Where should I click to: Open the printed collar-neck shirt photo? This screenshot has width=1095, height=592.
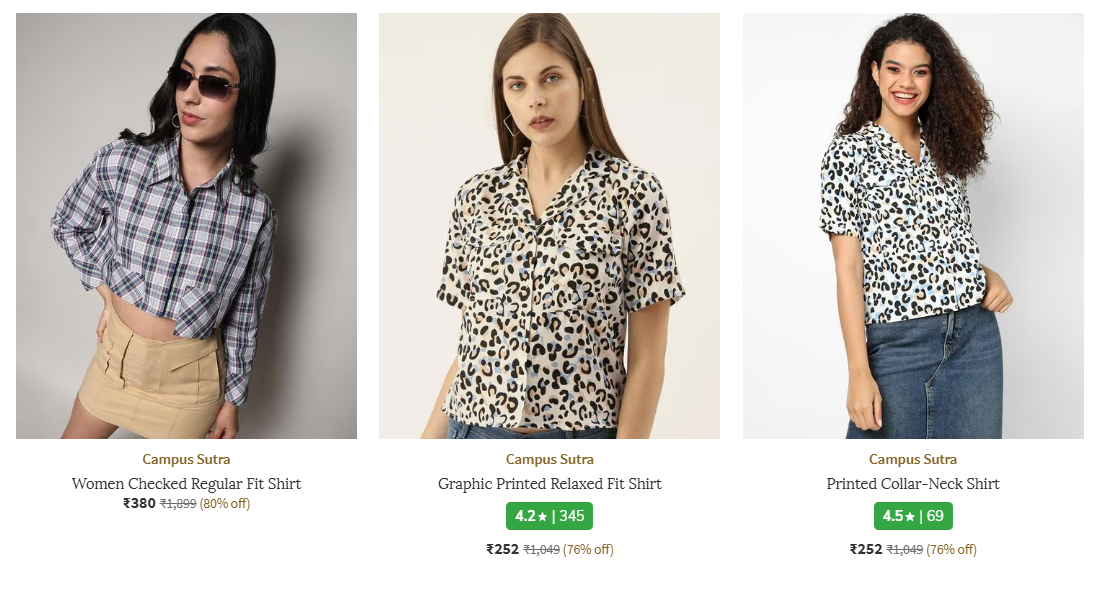(x=913, y=225)
